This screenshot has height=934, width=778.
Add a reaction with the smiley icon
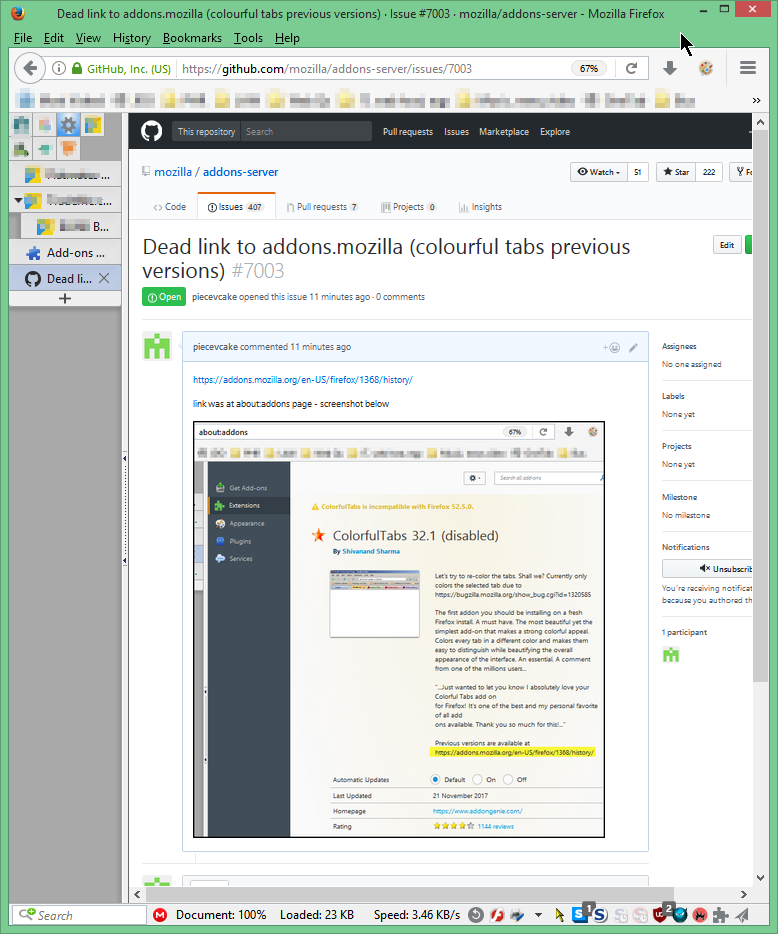(x=611, y=348)
